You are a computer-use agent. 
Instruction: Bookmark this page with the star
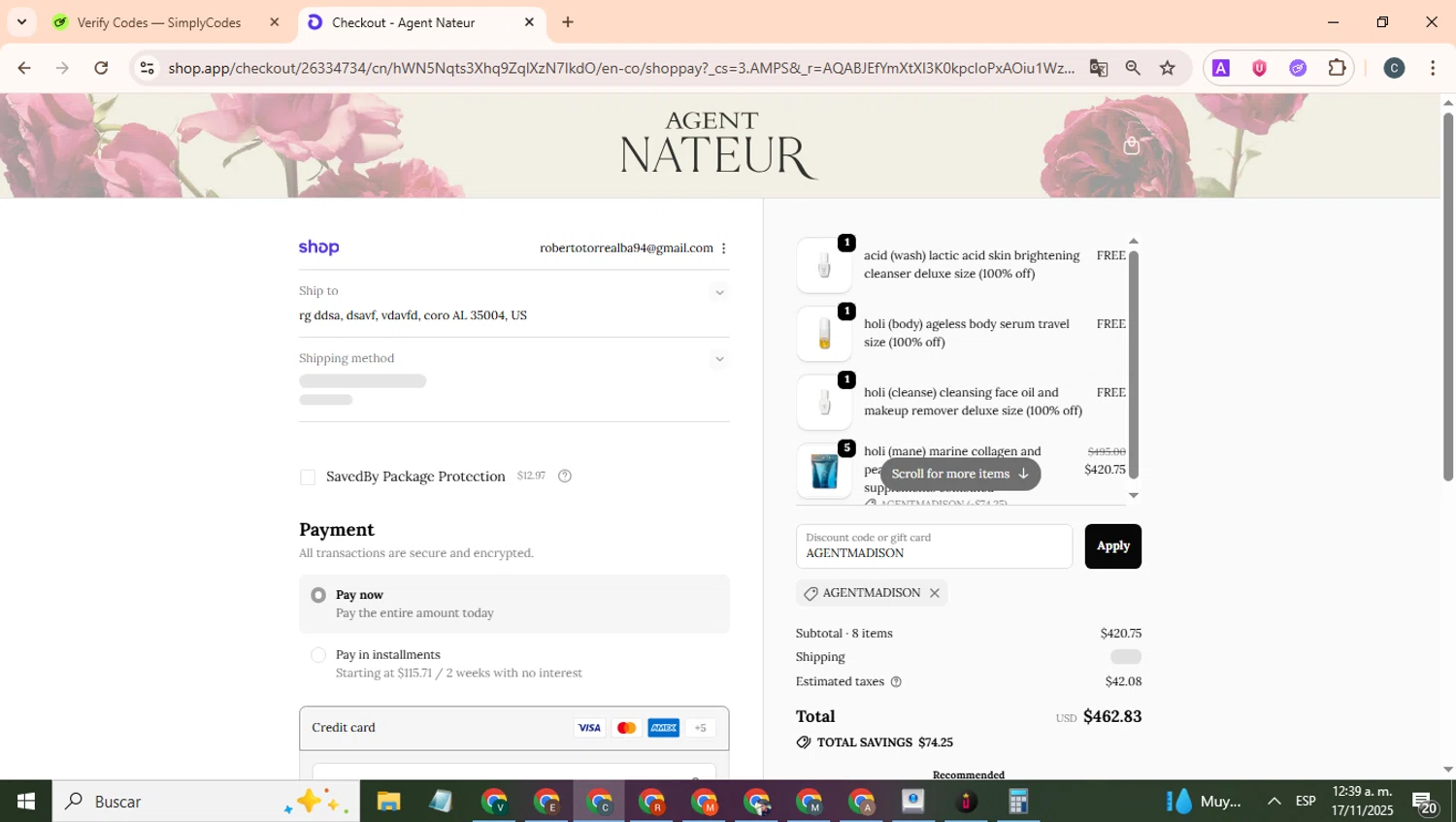(x=1168, y=68)
